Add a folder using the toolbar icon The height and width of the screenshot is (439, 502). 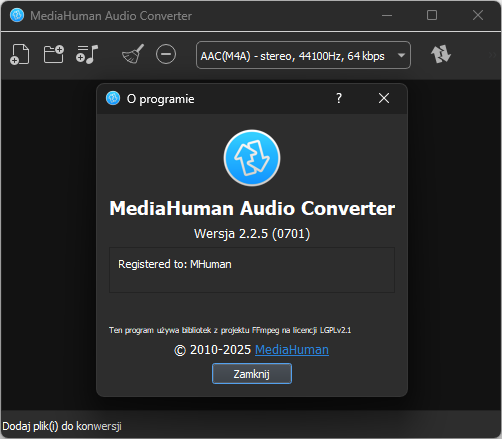(54, 54)
